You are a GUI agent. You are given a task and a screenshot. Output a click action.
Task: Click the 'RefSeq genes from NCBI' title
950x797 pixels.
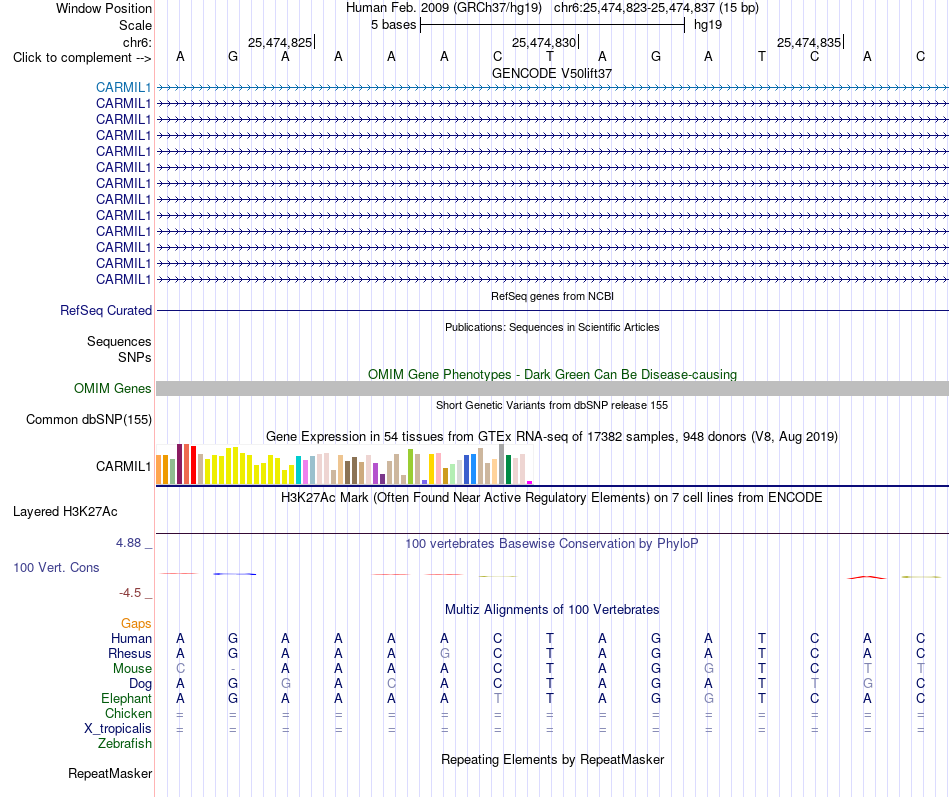tap(552, 296)
